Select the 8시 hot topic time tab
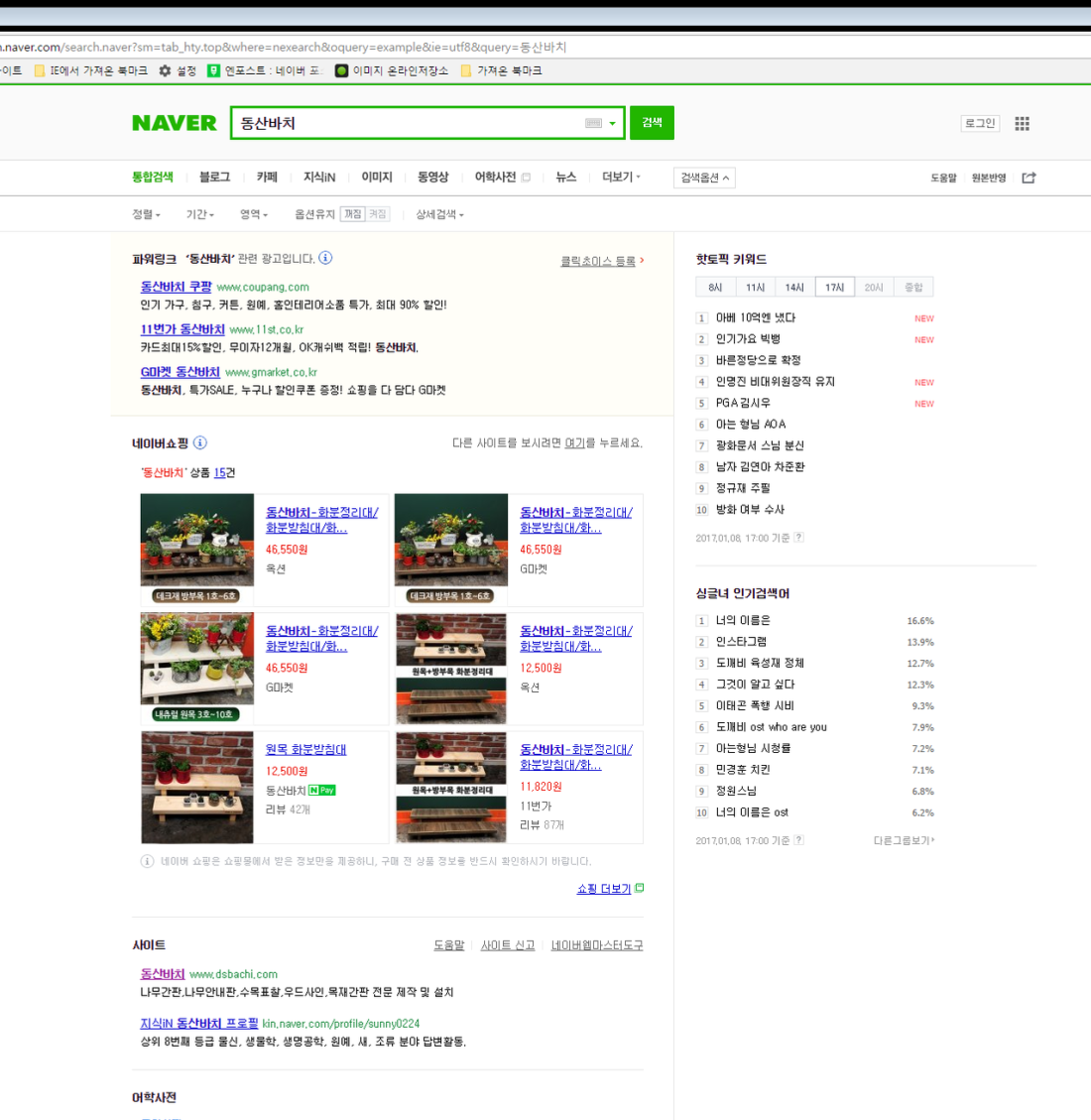The height and width of the screenshot is (1120, 1091). pyautogui.click(x=715, y=287)
